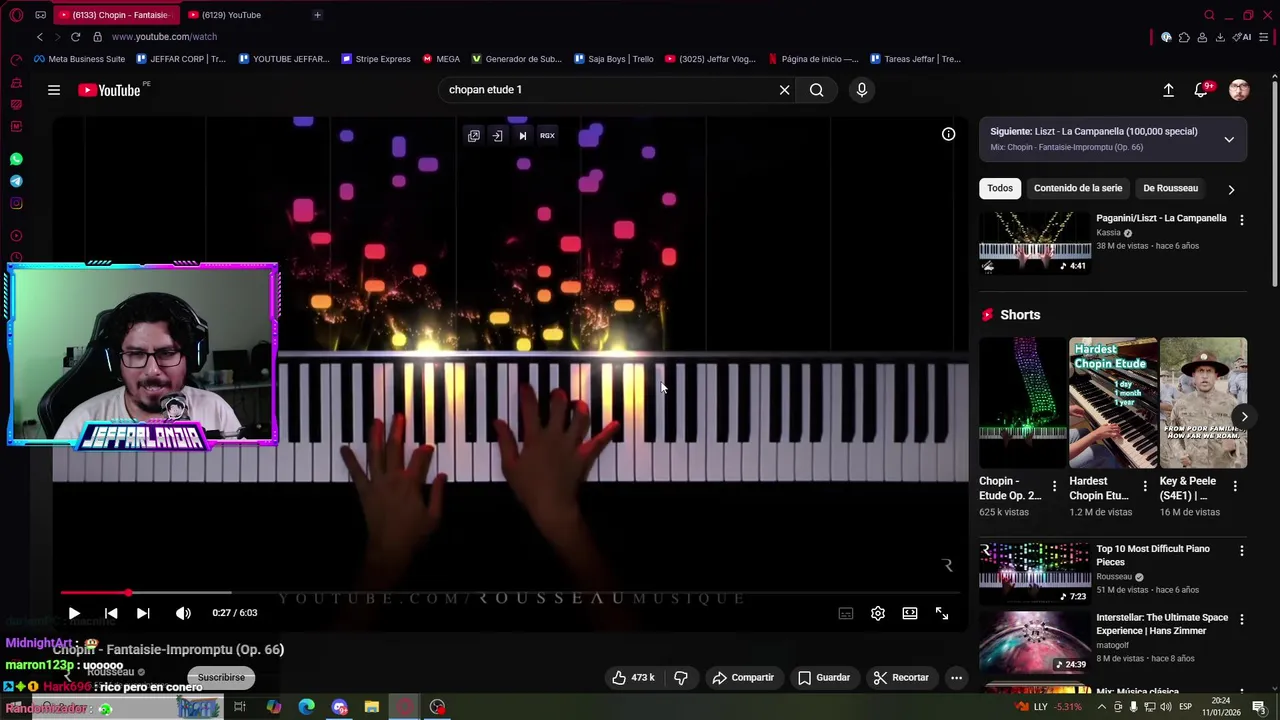
Task: Play the paused video
Action: [x=74, y=613]
